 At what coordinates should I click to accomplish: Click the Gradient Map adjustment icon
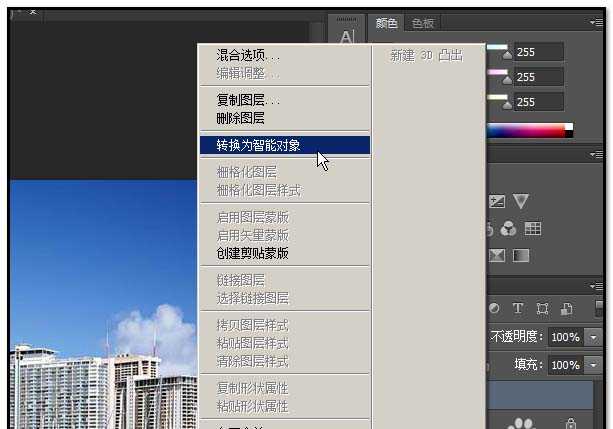point(521,256)
